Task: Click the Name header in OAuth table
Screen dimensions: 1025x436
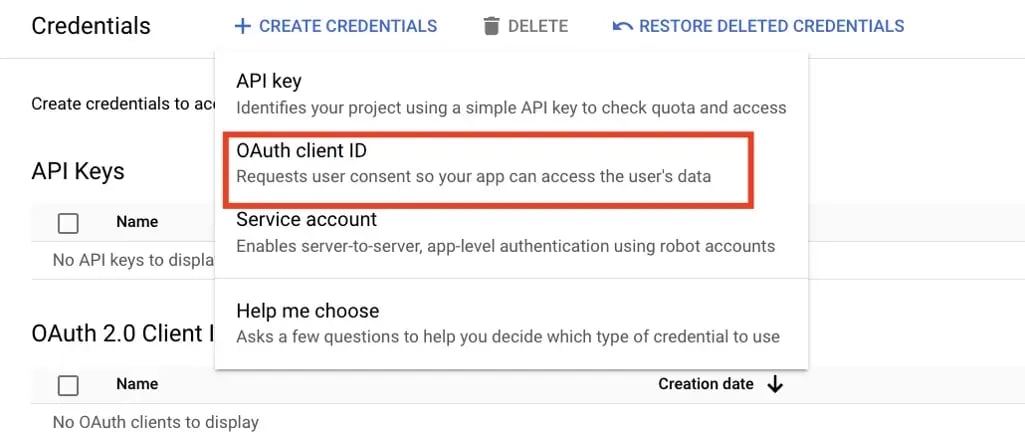Action: tap(137, 384)
